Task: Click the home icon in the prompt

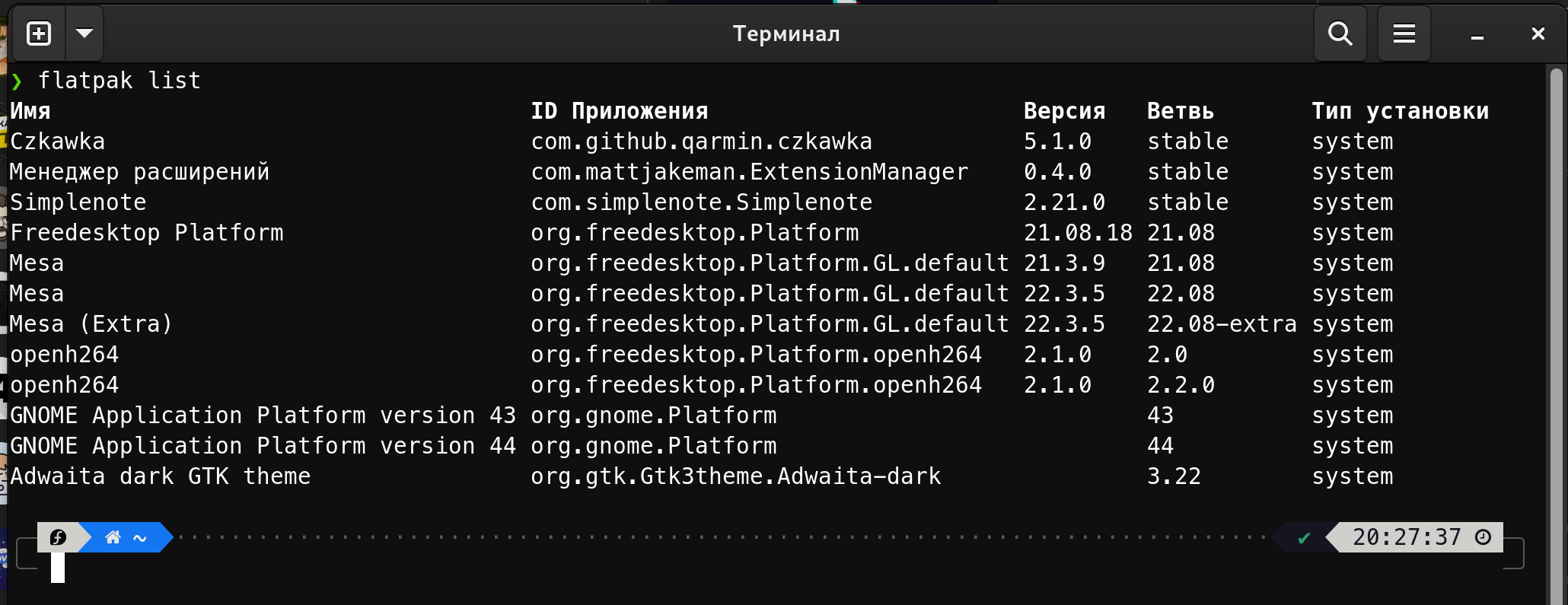Action: pyautogui.click(x=113, y=537)
